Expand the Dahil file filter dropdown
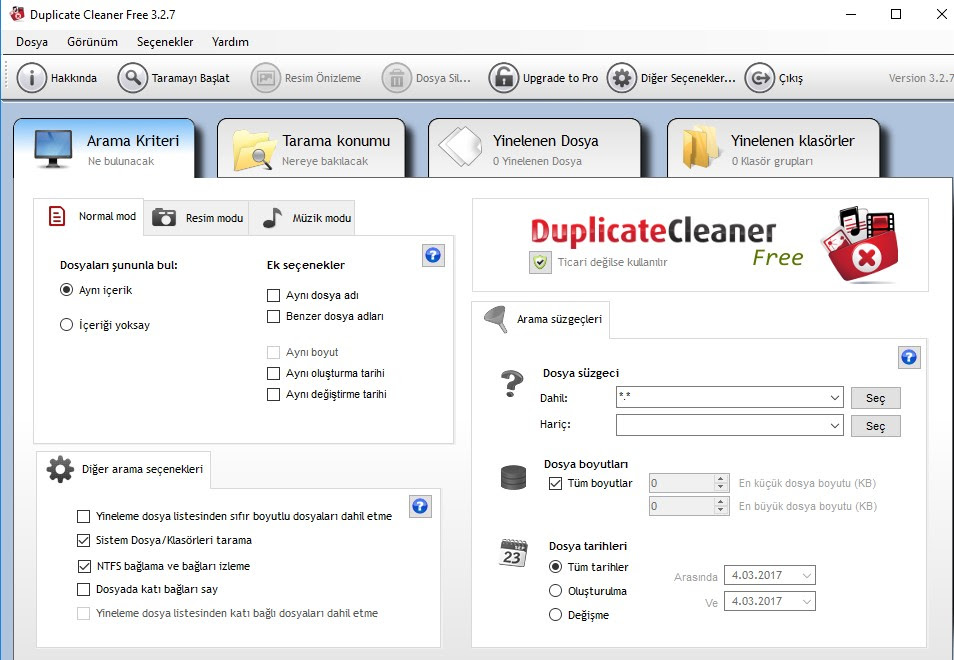 tap(835, 398)
